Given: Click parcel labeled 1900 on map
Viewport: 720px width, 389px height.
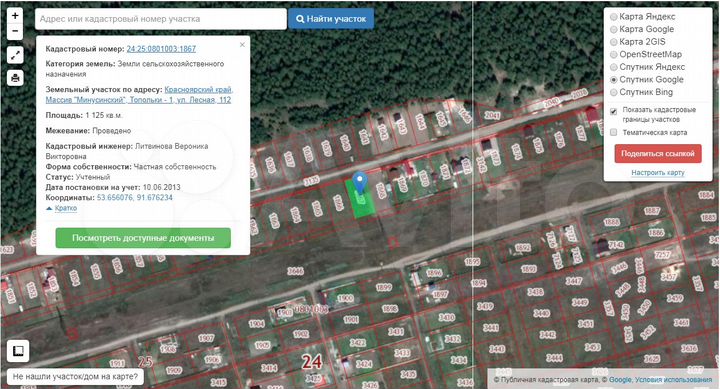Looking at the screenshot, I should 345,298.
